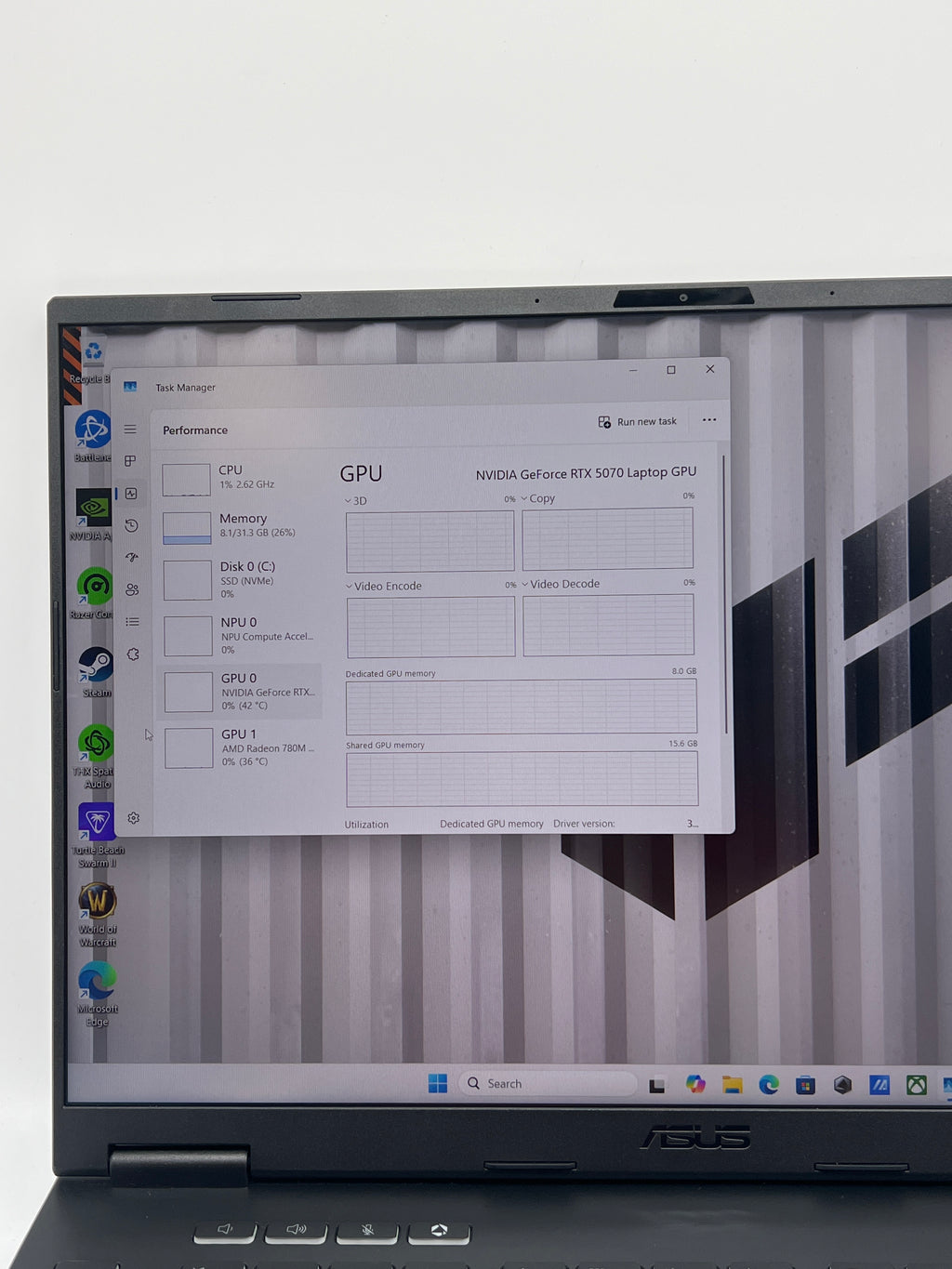Image resolution: width=952 pixels, height=1269 pixels.
Task: Open Turtle Beach Swarm II shortcut
Action: tap(98, 835)
